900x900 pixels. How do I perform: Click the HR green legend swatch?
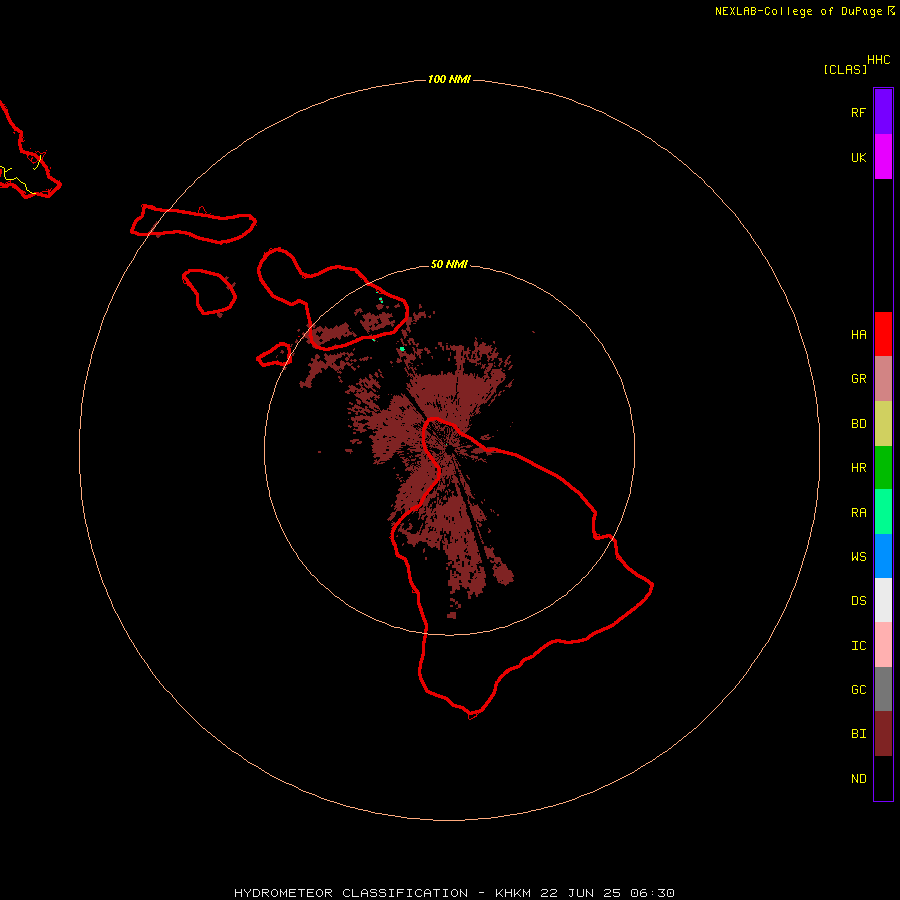point(883,468)
